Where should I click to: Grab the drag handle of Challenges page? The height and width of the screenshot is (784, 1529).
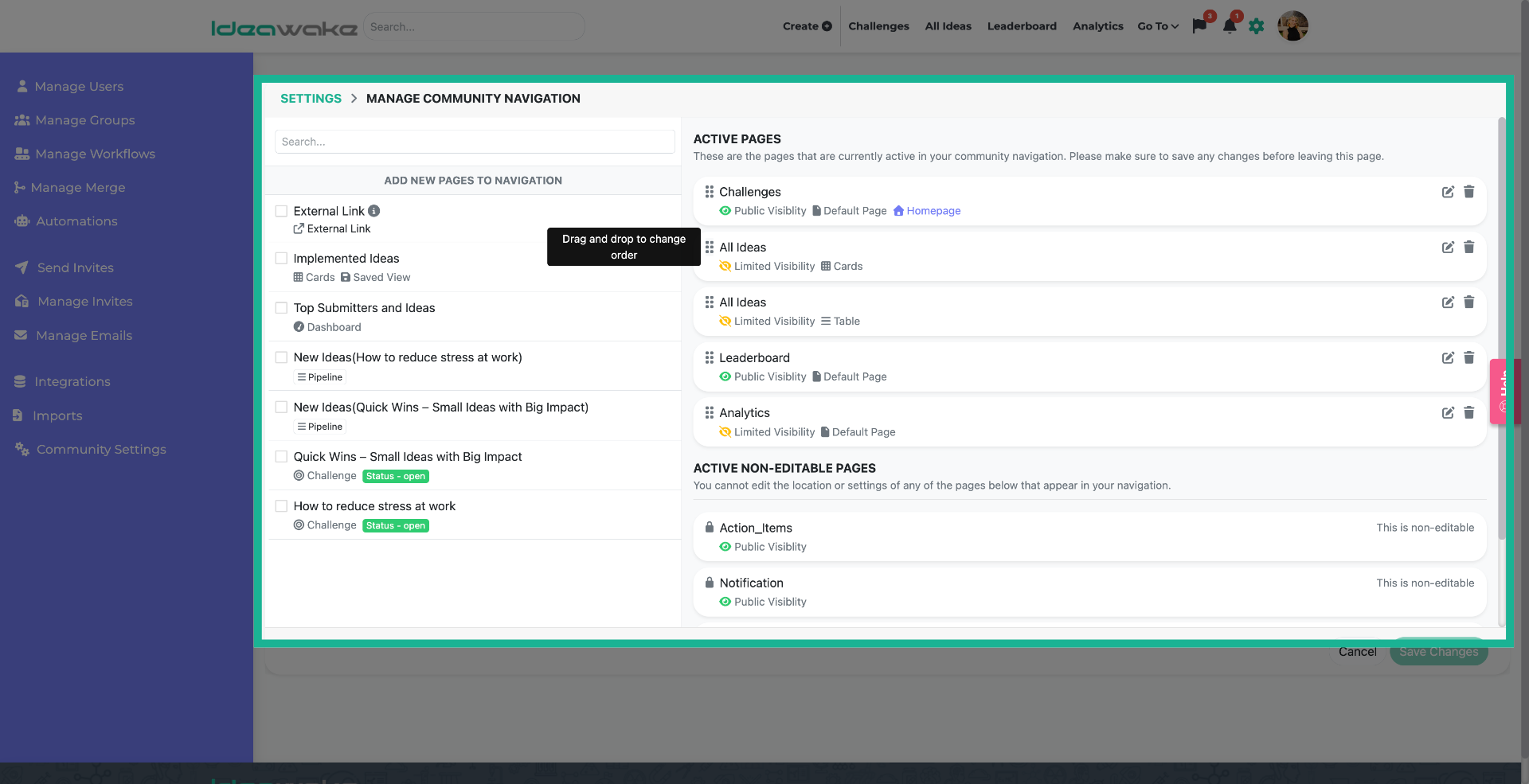click(709, 192)
